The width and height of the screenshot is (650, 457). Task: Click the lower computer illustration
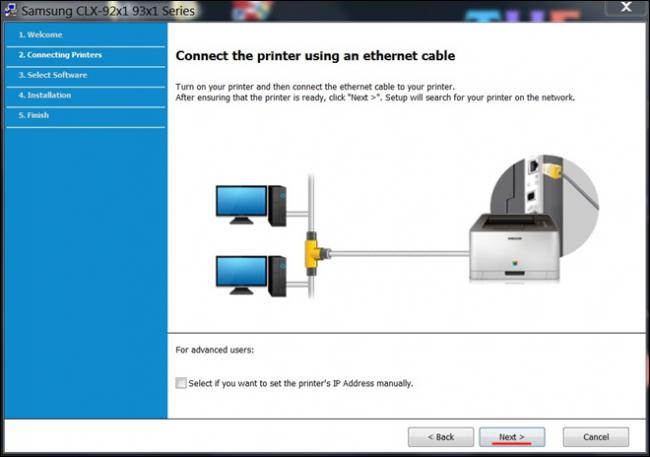[251, 276]
